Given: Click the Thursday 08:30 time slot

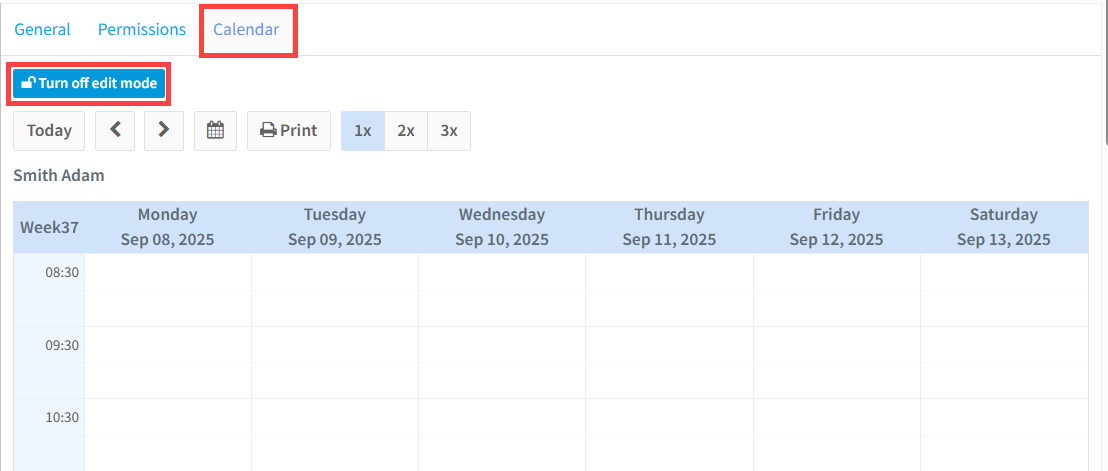Looking at the screenshot, I should pyautogui.click(x=669, y=272).
